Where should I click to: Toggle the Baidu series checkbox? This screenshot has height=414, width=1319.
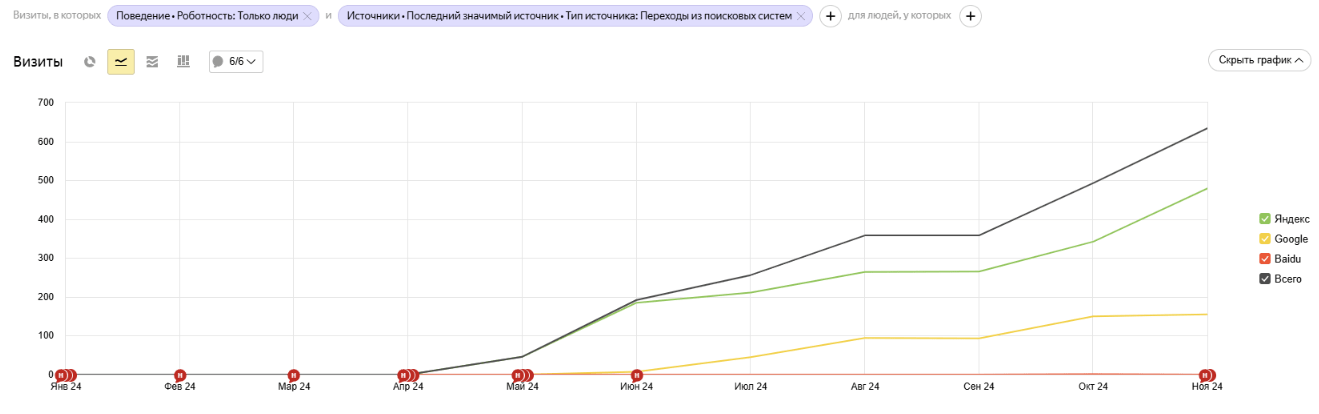(1265, 259)
